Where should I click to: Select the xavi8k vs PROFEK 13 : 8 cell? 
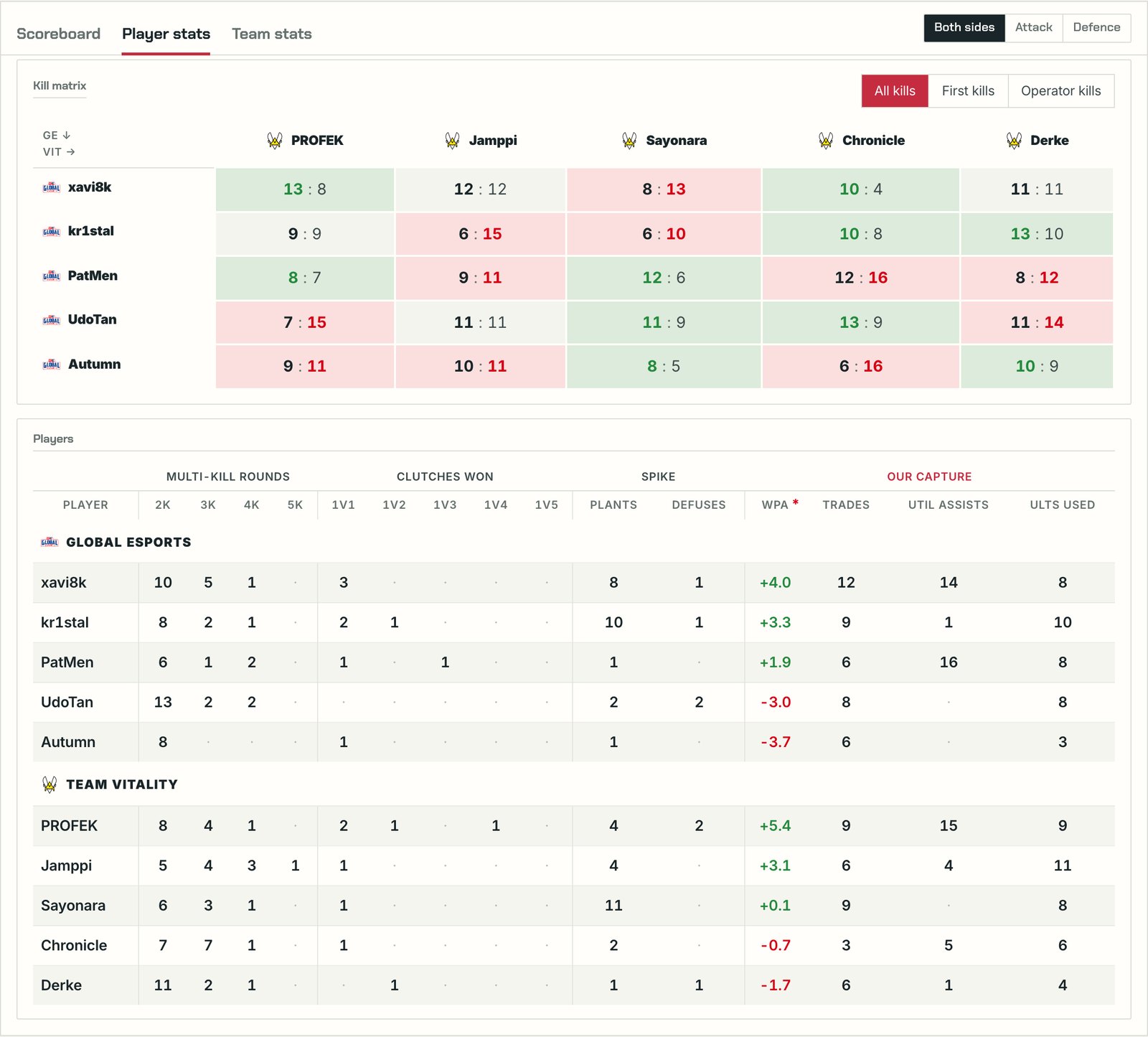coord(305,189)
